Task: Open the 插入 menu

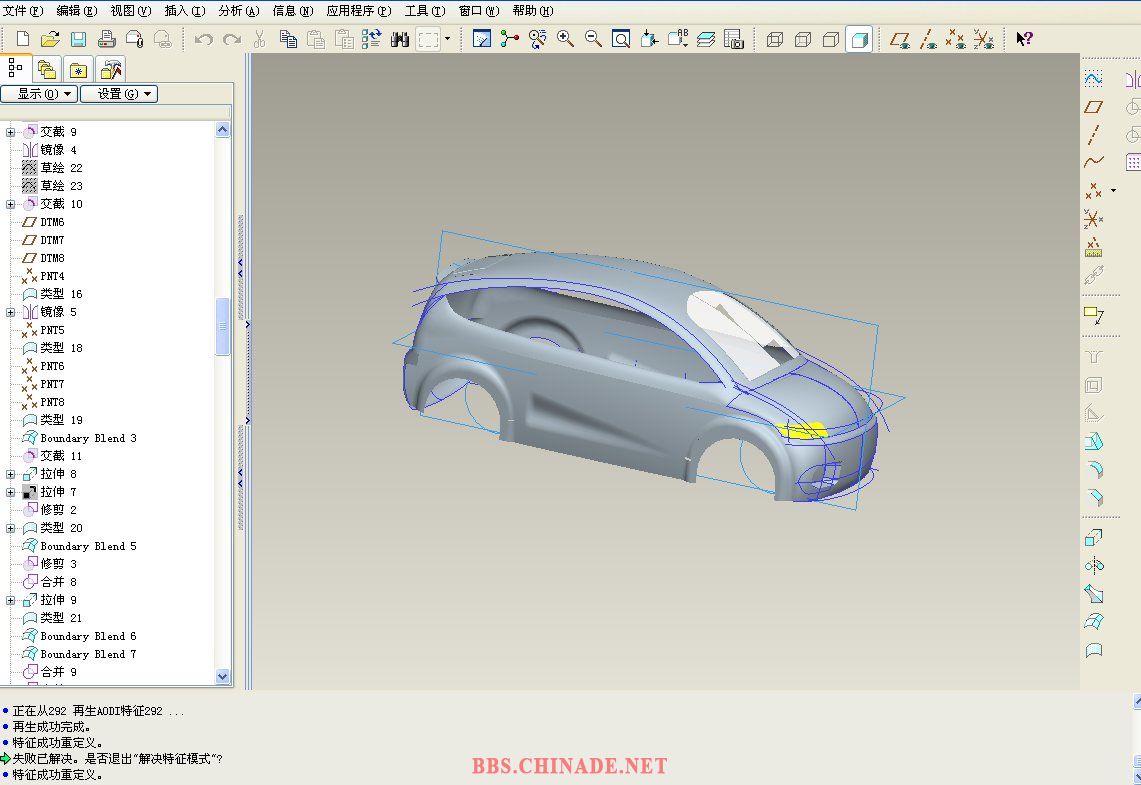Action: (185, 10)
